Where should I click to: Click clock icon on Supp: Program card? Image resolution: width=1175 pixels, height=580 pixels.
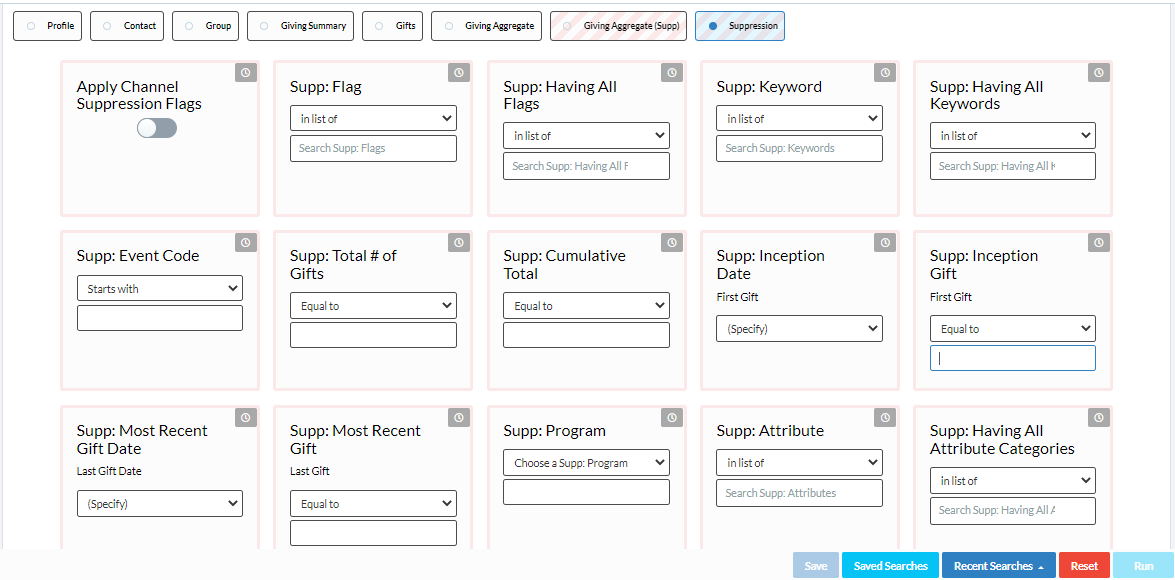click(672, 417)
